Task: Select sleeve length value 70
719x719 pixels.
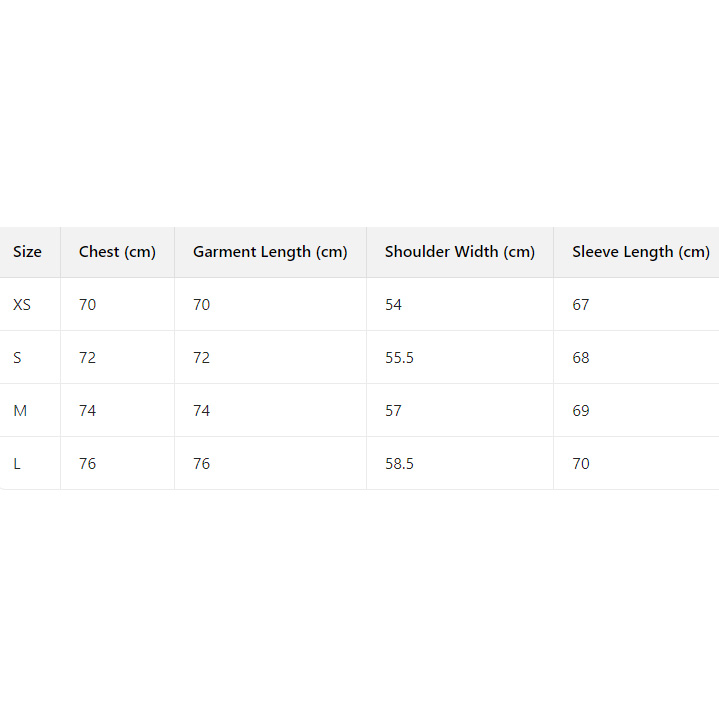Action: coord(581,464)
